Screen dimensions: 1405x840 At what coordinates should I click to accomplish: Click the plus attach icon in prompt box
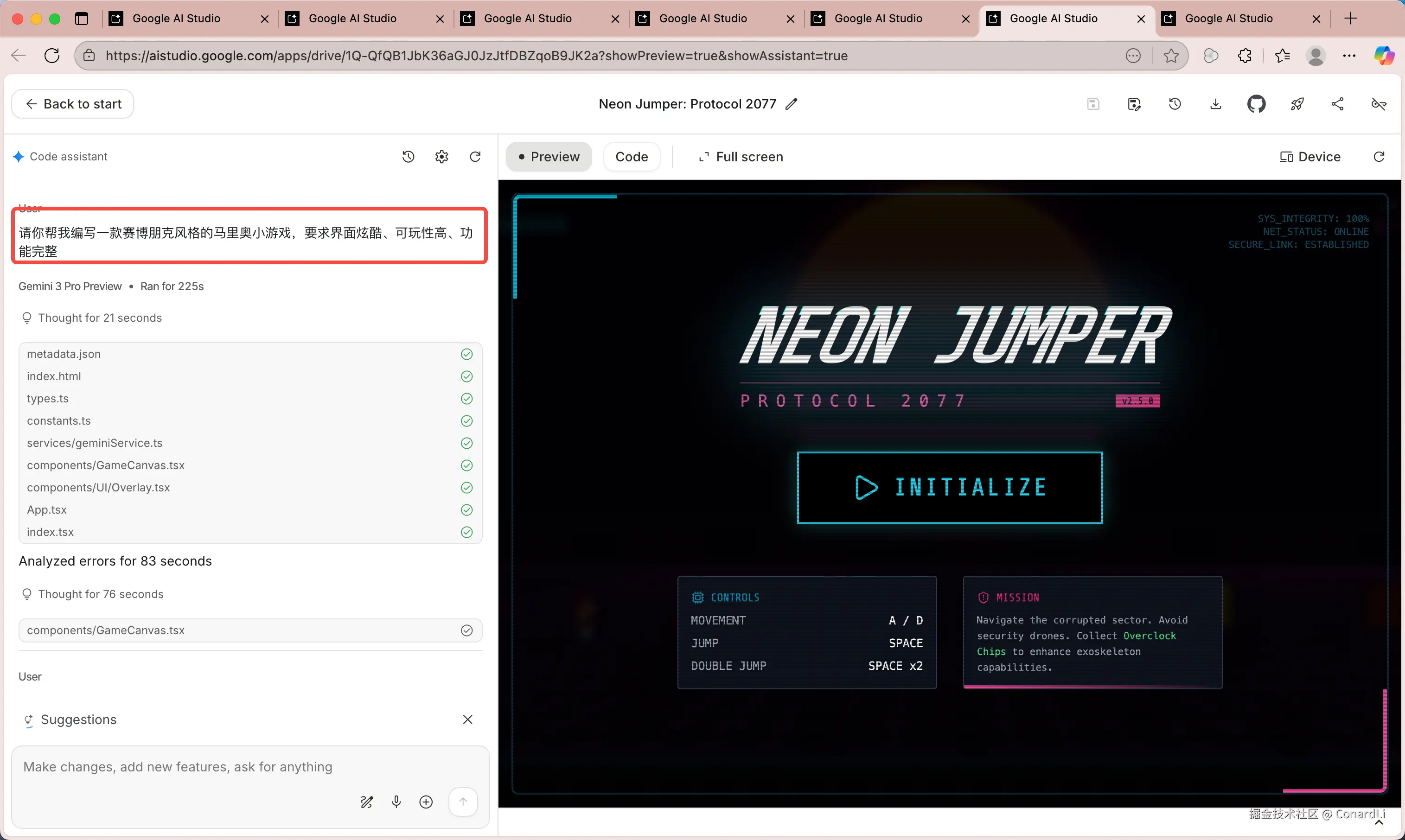click(x=426, y=802)
